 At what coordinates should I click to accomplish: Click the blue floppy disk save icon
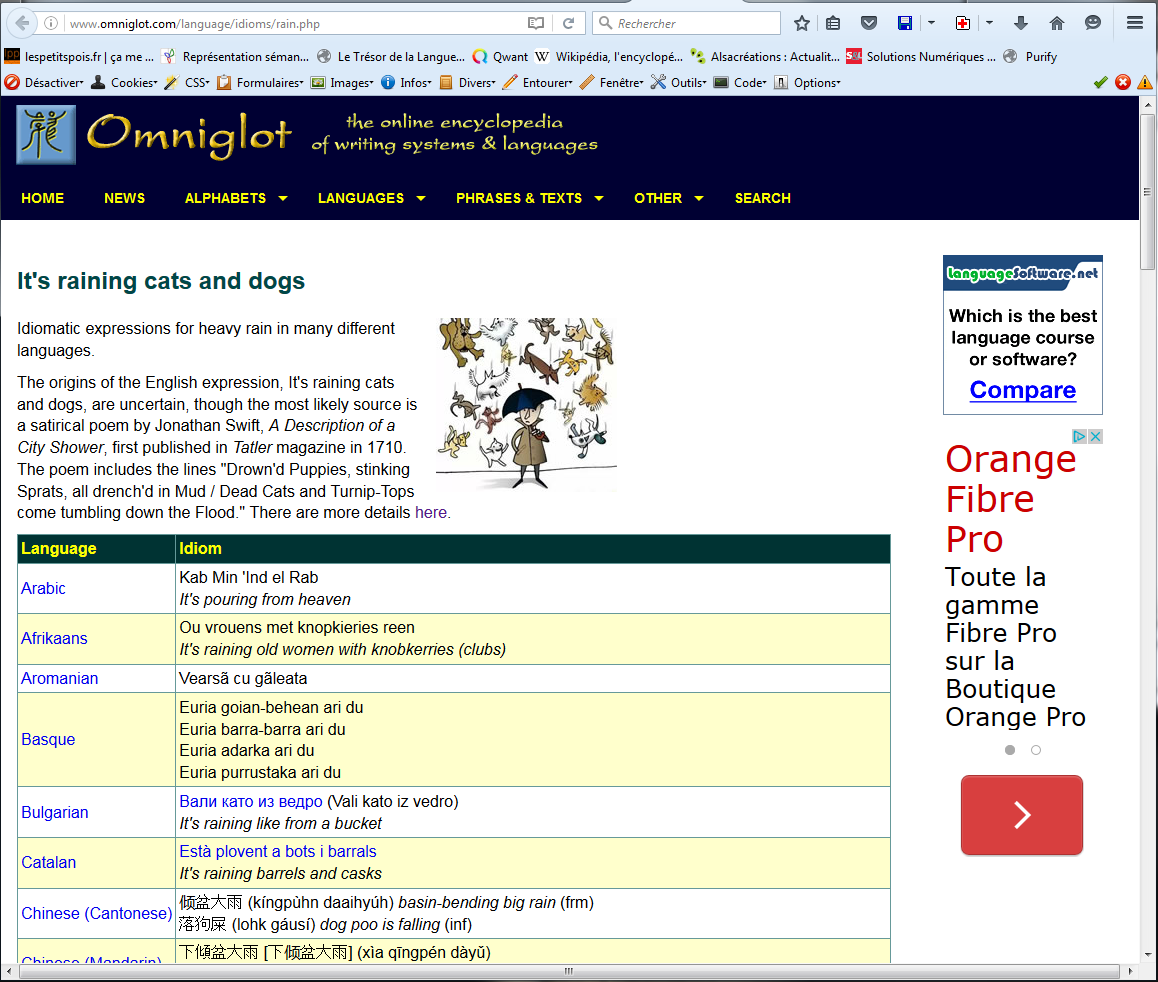[x=904, y=23]
